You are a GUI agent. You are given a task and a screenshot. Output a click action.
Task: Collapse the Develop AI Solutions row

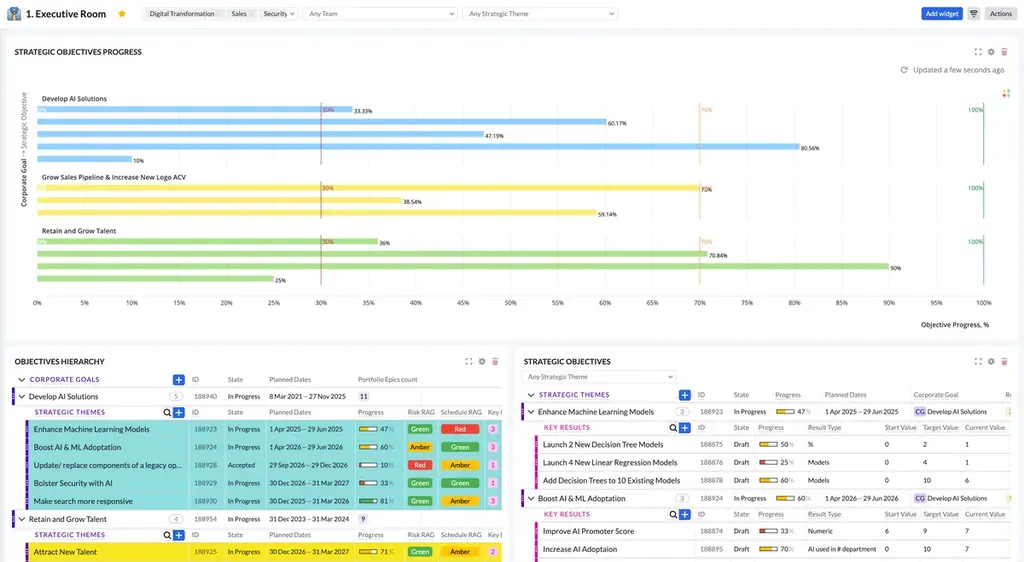[22, 397]
